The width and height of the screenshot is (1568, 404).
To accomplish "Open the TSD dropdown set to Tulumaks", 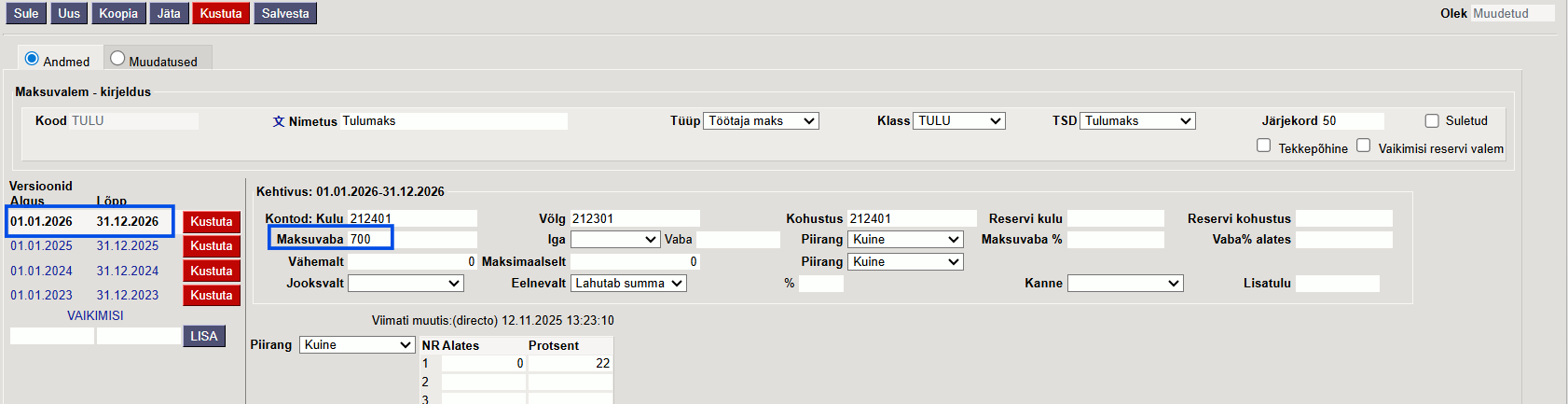I will (1137, 121).
